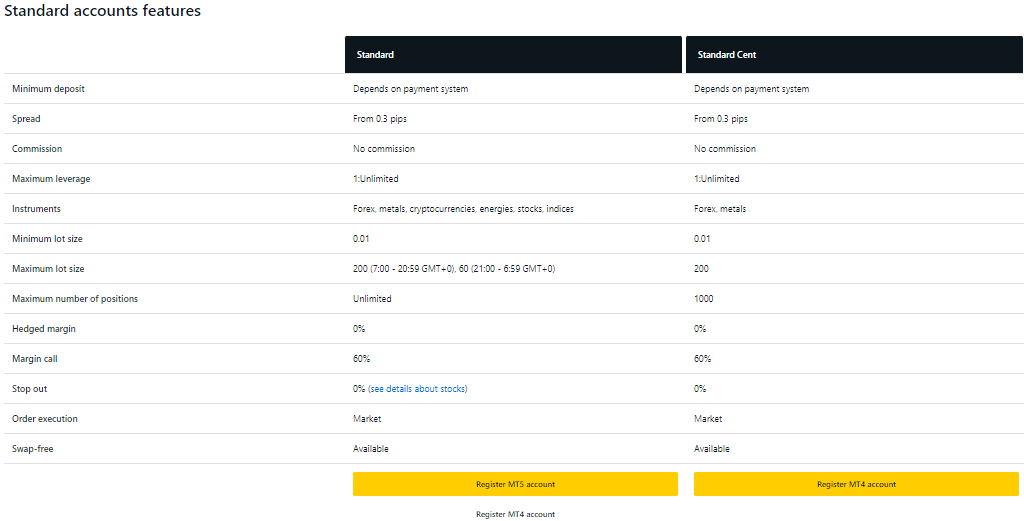Select the Commission row label

tap(37, 149)
